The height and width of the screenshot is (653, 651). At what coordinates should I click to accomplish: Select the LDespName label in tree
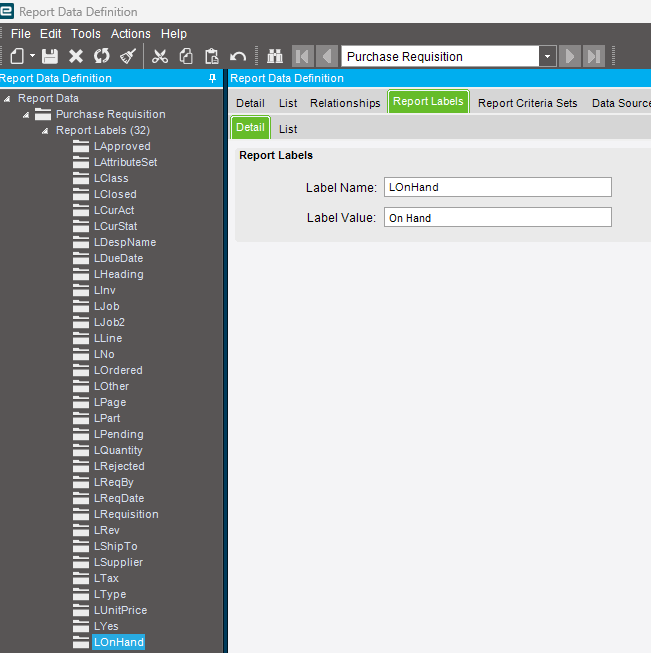tap(125, 242)
